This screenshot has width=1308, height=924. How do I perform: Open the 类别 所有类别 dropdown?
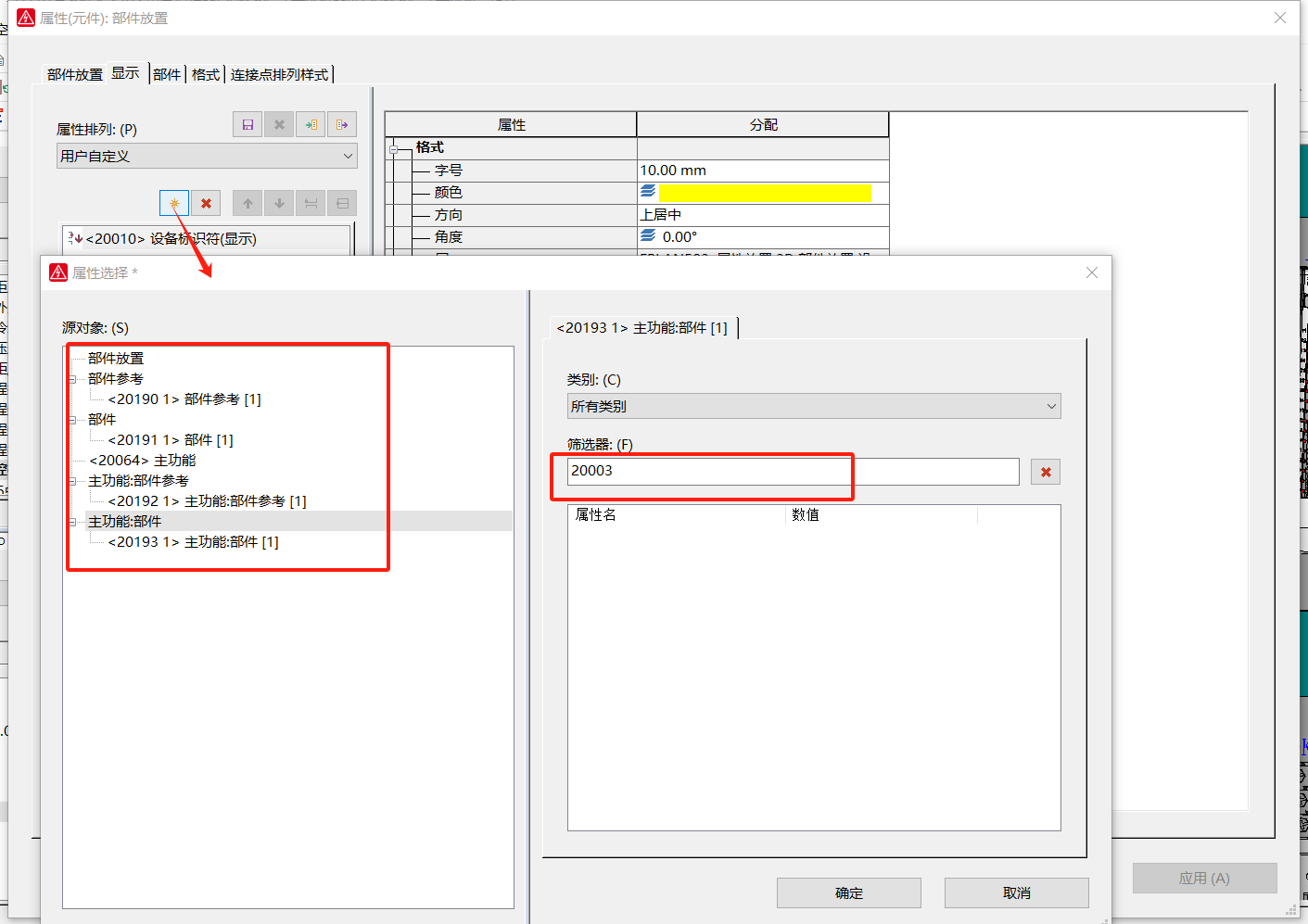(x=813, y=406)
